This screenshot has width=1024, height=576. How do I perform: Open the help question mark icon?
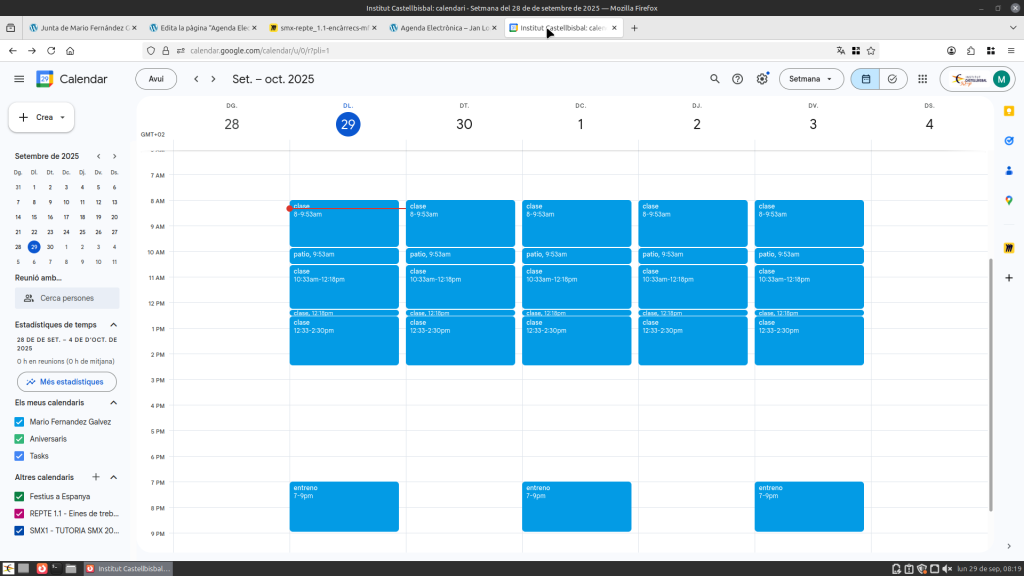coord(738,79)
